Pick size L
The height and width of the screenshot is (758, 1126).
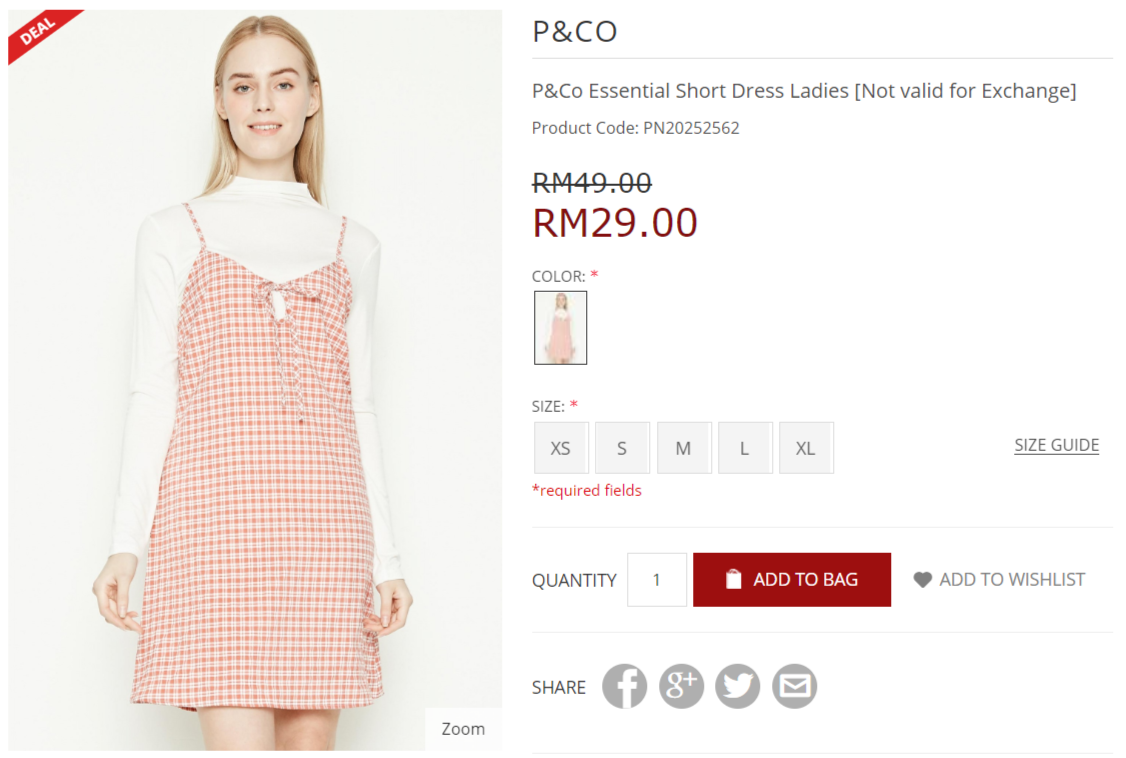744,448
